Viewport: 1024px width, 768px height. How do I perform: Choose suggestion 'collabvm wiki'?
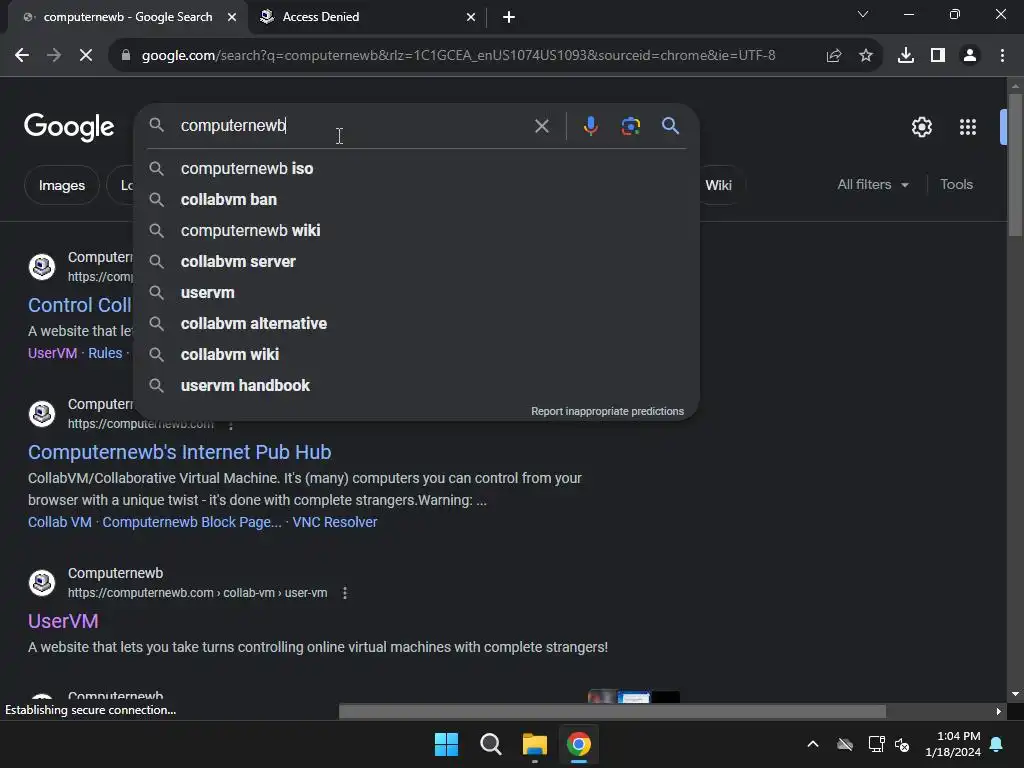click(416, 355)
